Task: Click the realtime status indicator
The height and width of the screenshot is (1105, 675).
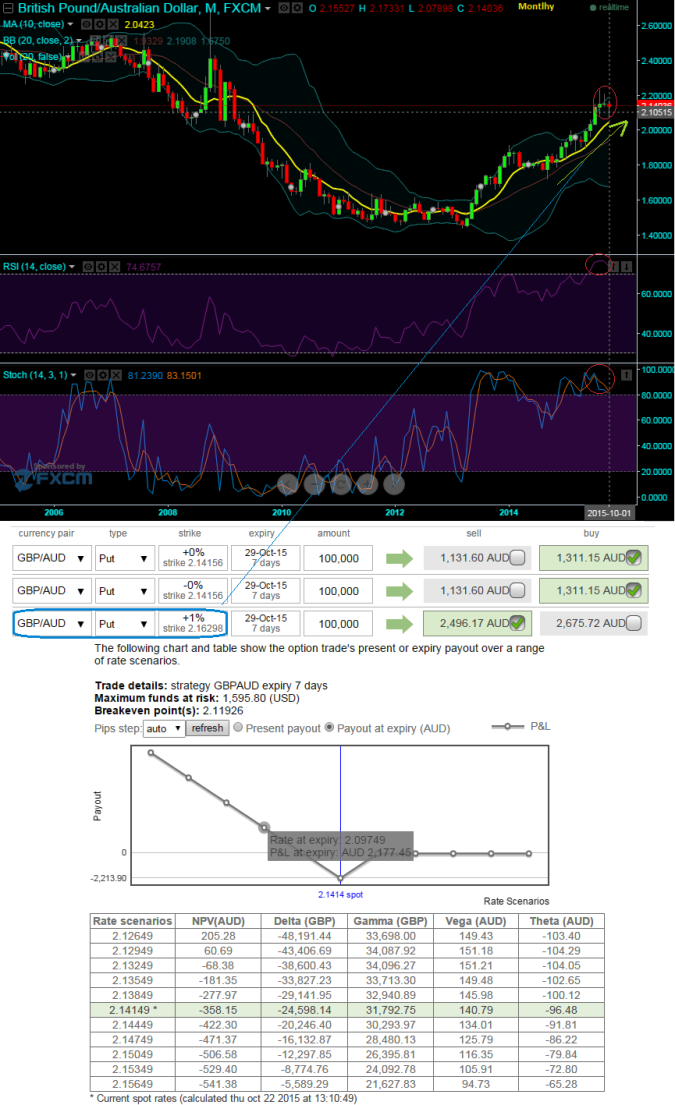Action: pos(609,7)
